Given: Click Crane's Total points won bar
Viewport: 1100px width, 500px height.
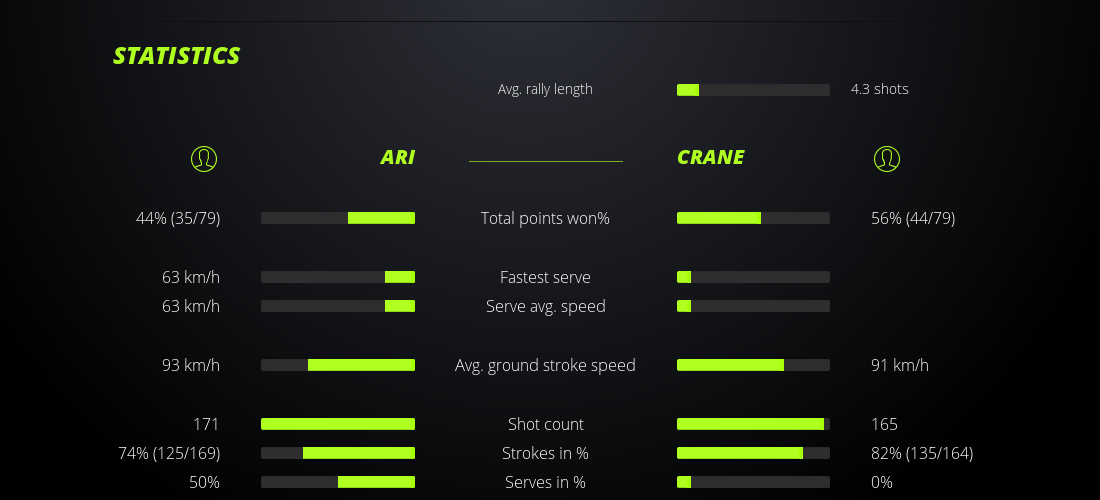Looking at the screenshot, I should coord(753,218).
